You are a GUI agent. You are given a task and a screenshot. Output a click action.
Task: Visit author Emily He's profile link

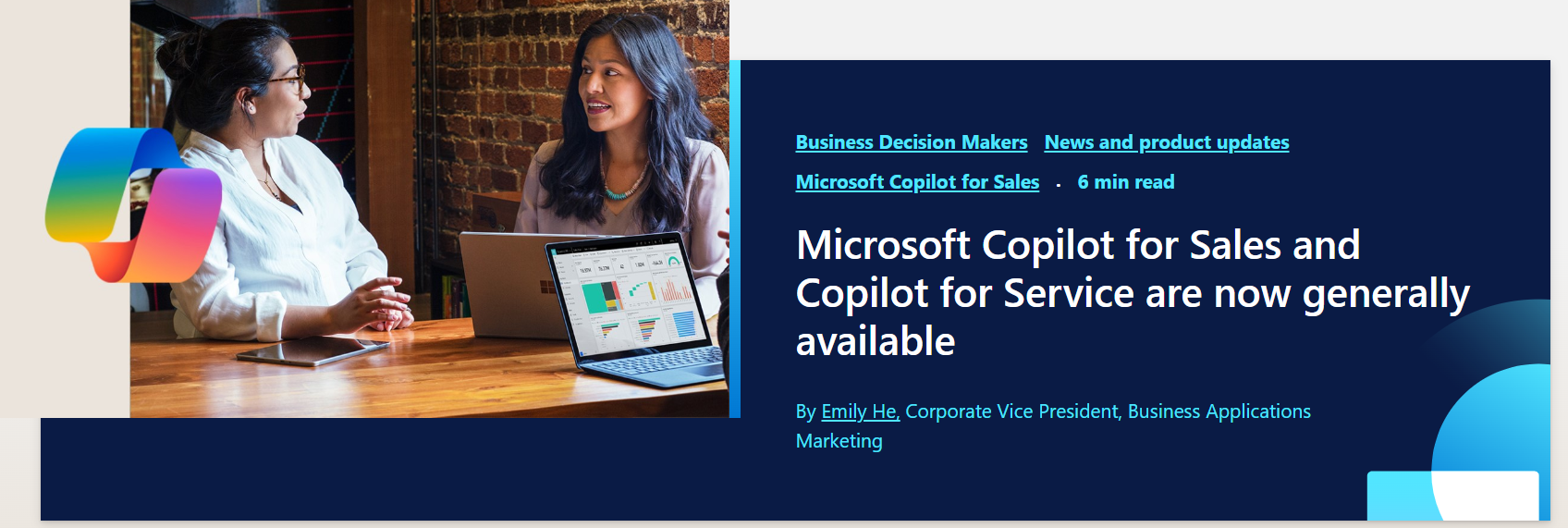point(860,411)
